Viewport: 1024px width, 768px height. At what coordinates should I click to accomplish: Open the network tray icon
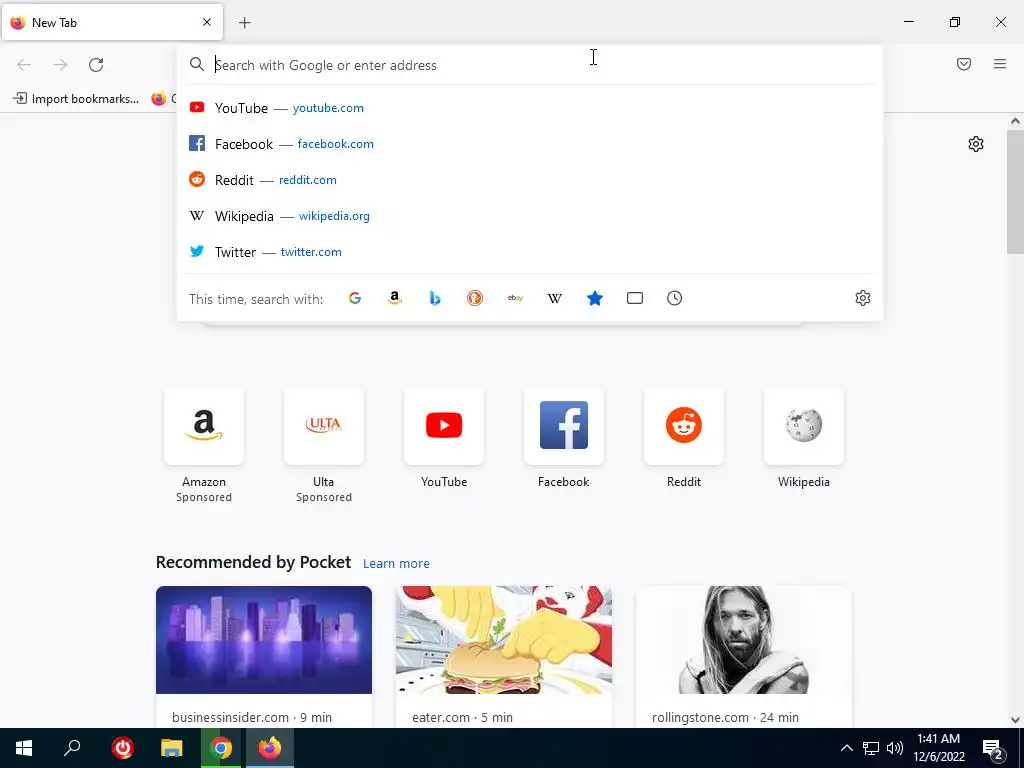871,748
